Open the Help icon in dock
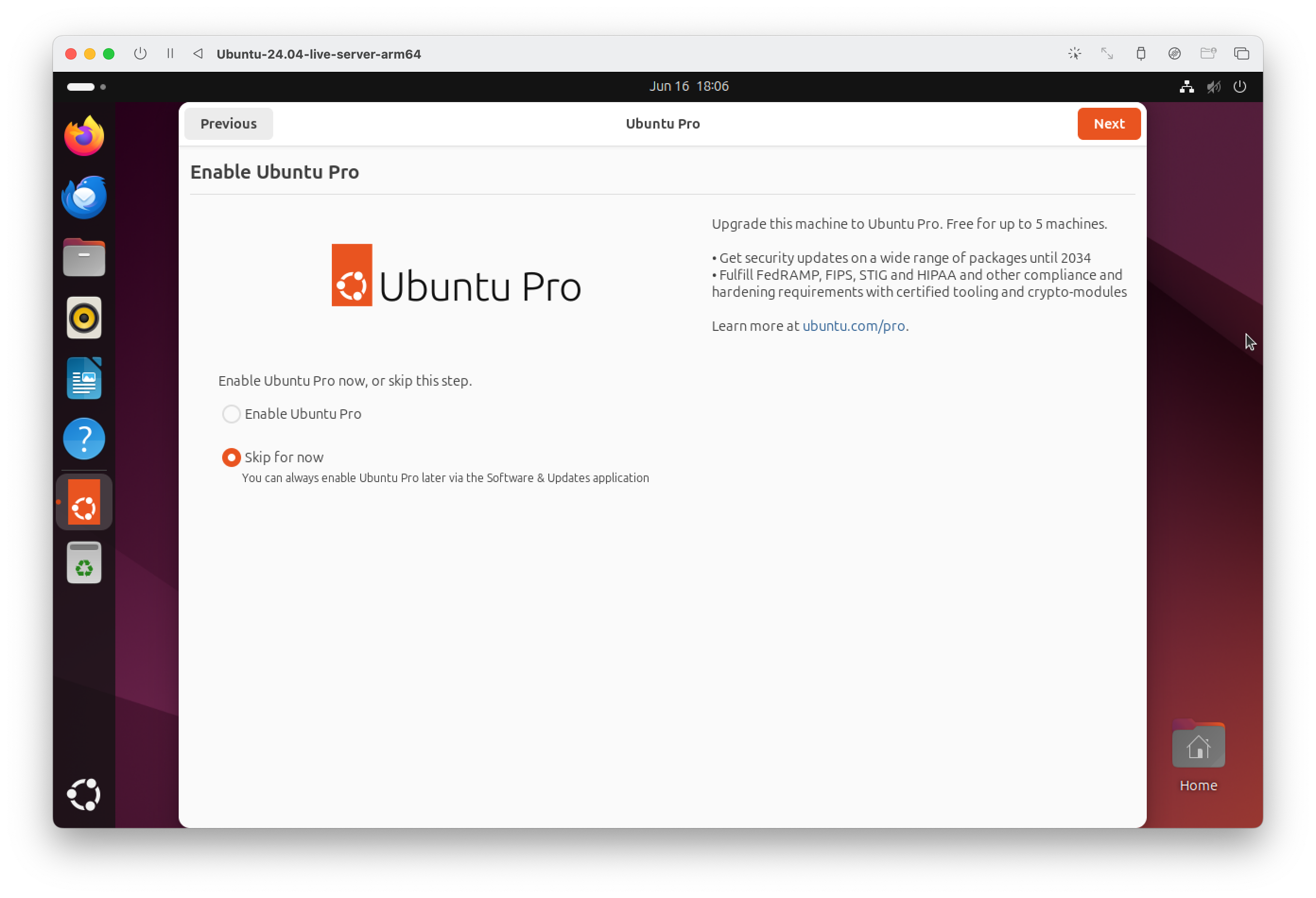This screenshot has height=898, width=1316. pos(84,438)
